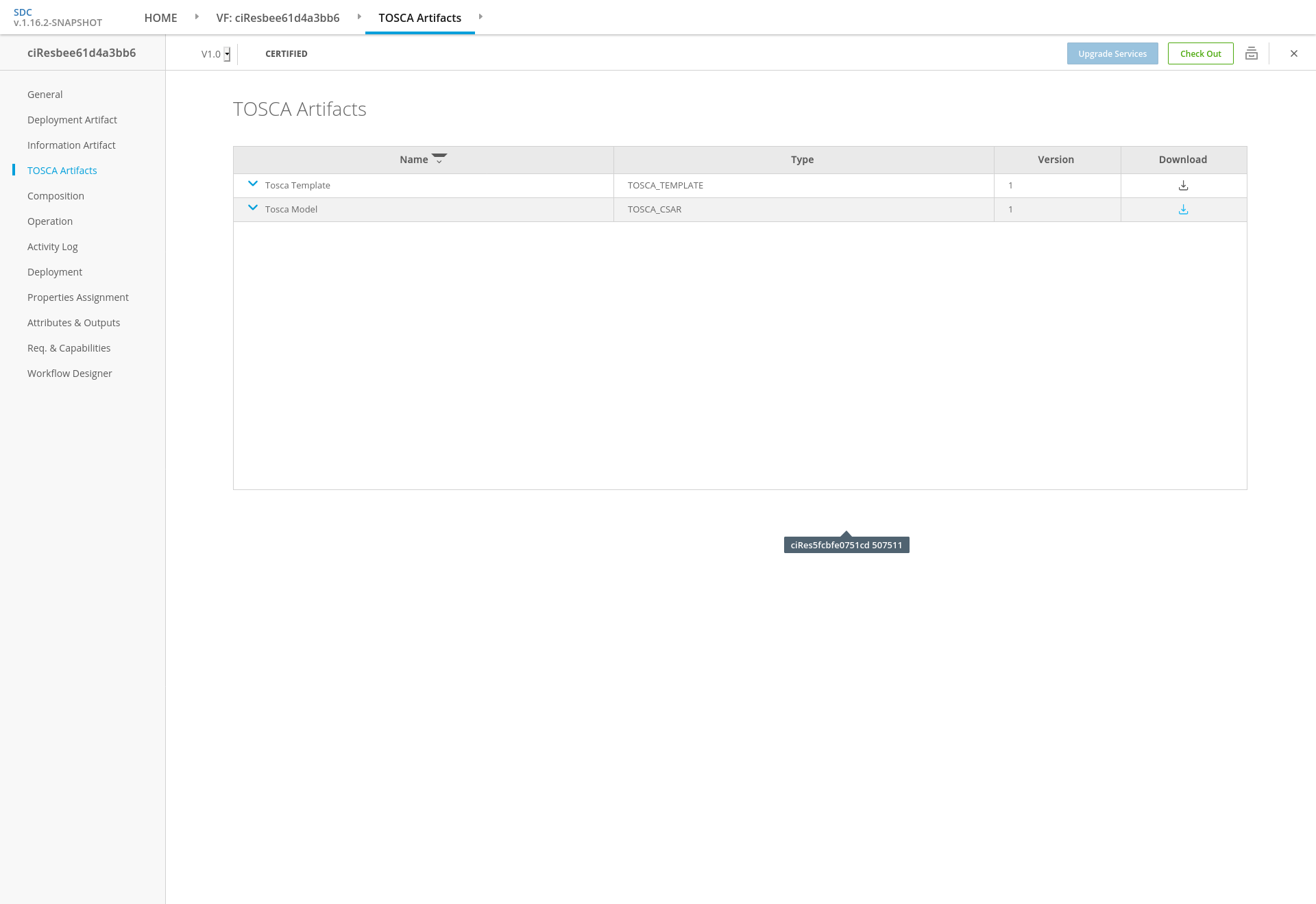Viewport: 1316px width, 904px height.
Task: Click the arrow after the HOME breadcrumb
Action: click(x=197, y=17)
